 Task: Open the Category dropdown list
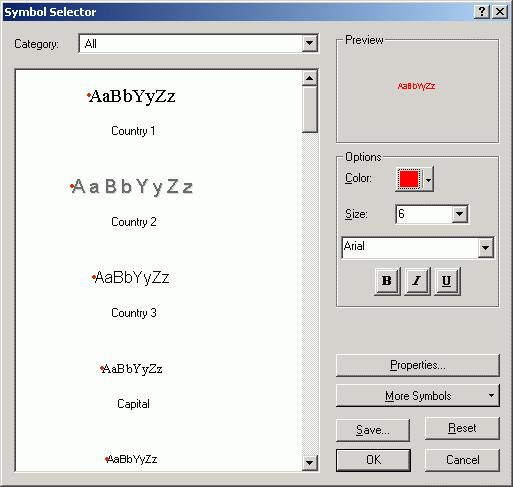[x=309, y=43]
